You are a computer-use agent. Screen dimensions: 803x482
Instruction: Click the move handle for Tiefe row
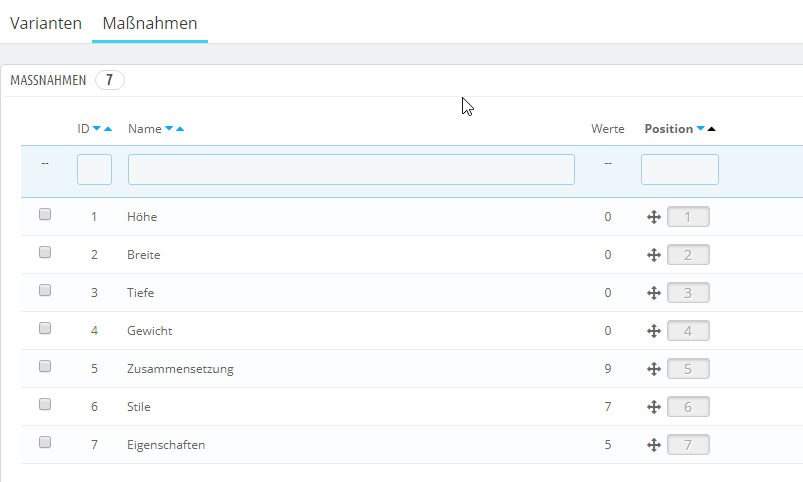(x=654, y=293)
